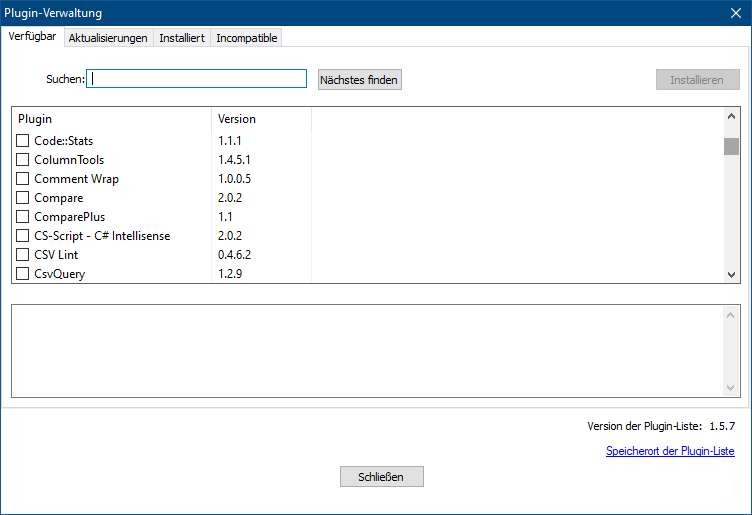Tick the CS-Script C# Intellisense checkbox
752x515 pixels.
[23, 235]
